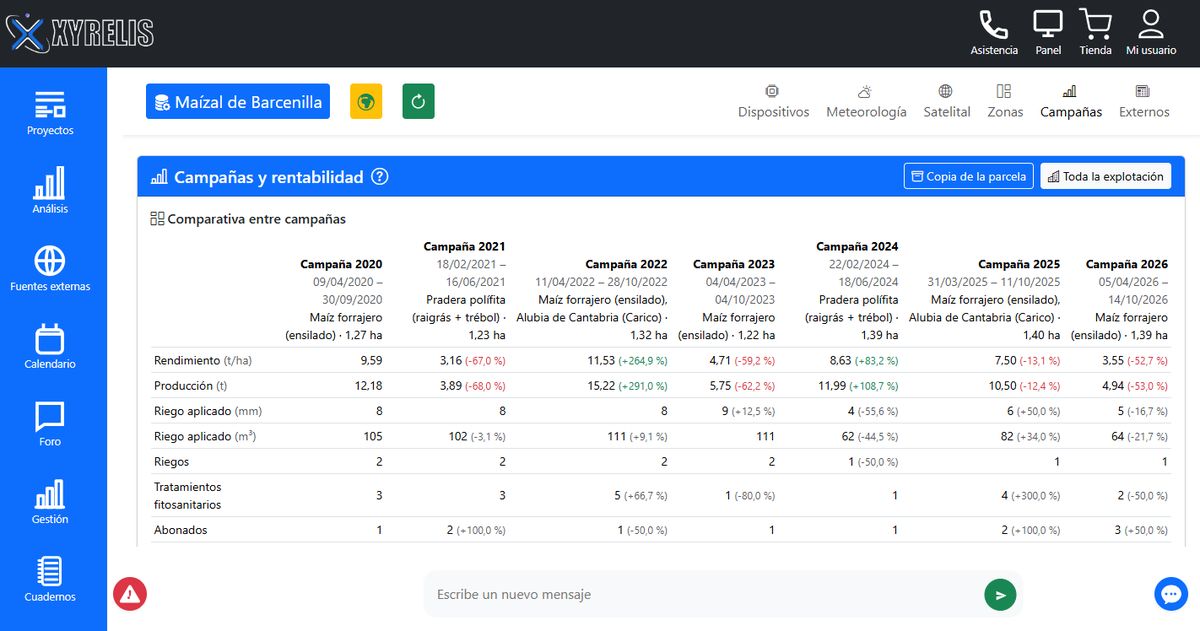Open Fuentes externas in the sidebar
The height and width of the screenshot is (631, 1200).
tap(50, 268)
